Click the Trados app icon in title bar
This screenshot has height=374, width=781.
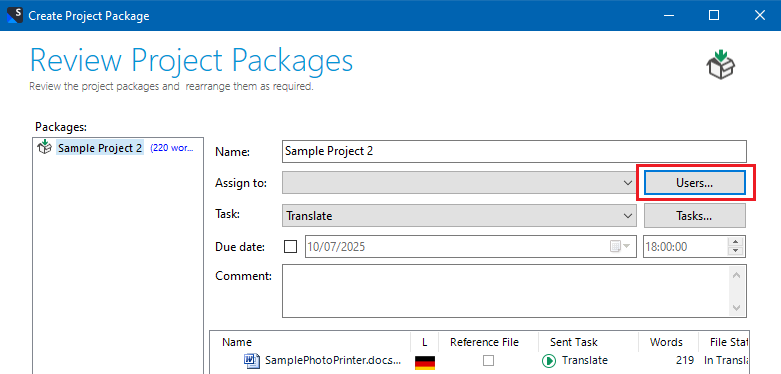[15, 15]
